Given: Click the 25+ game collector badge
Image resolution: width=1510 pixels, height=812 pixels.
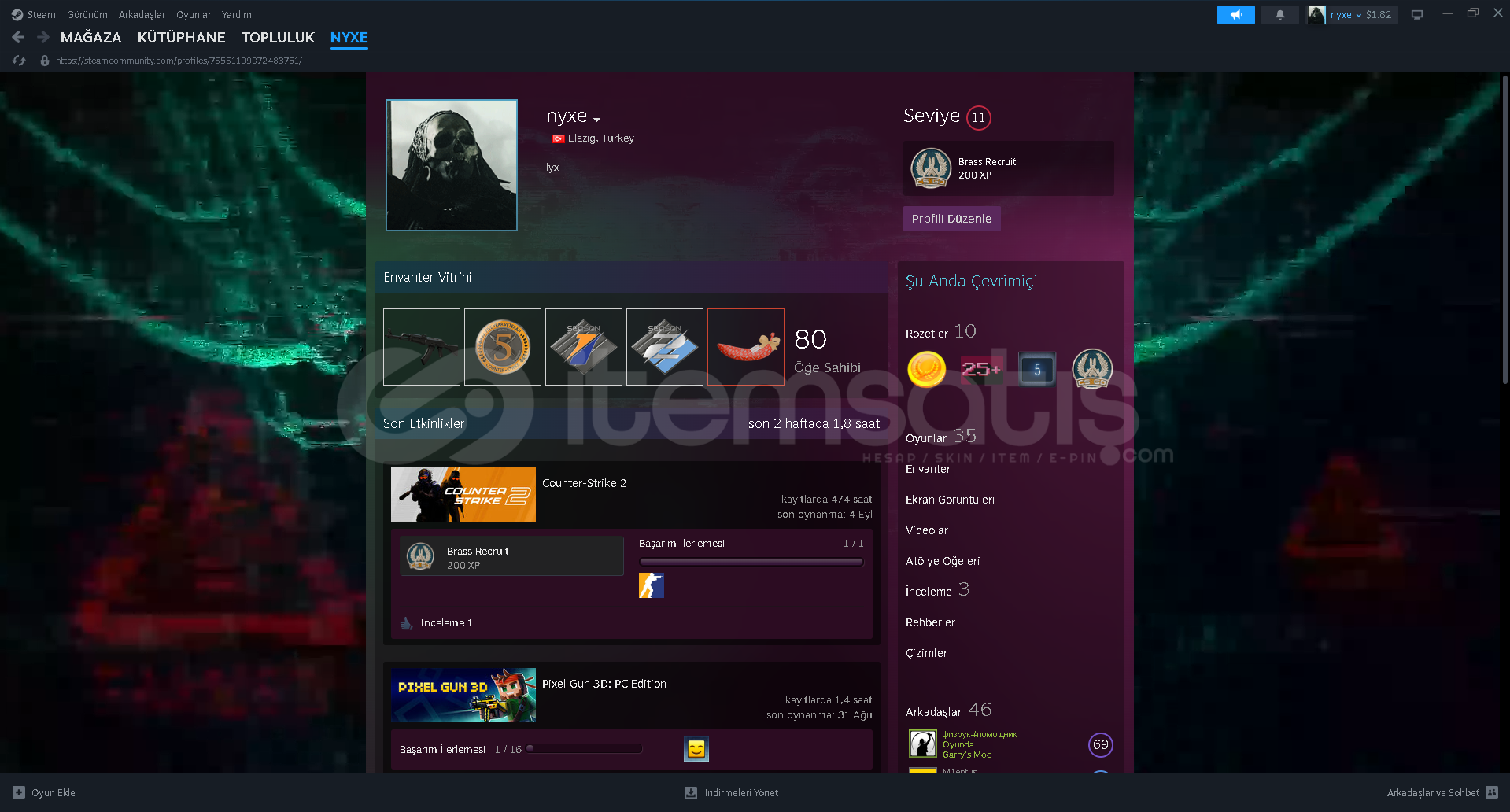Looking at the screenshot, I should click(x=981, y=369).
